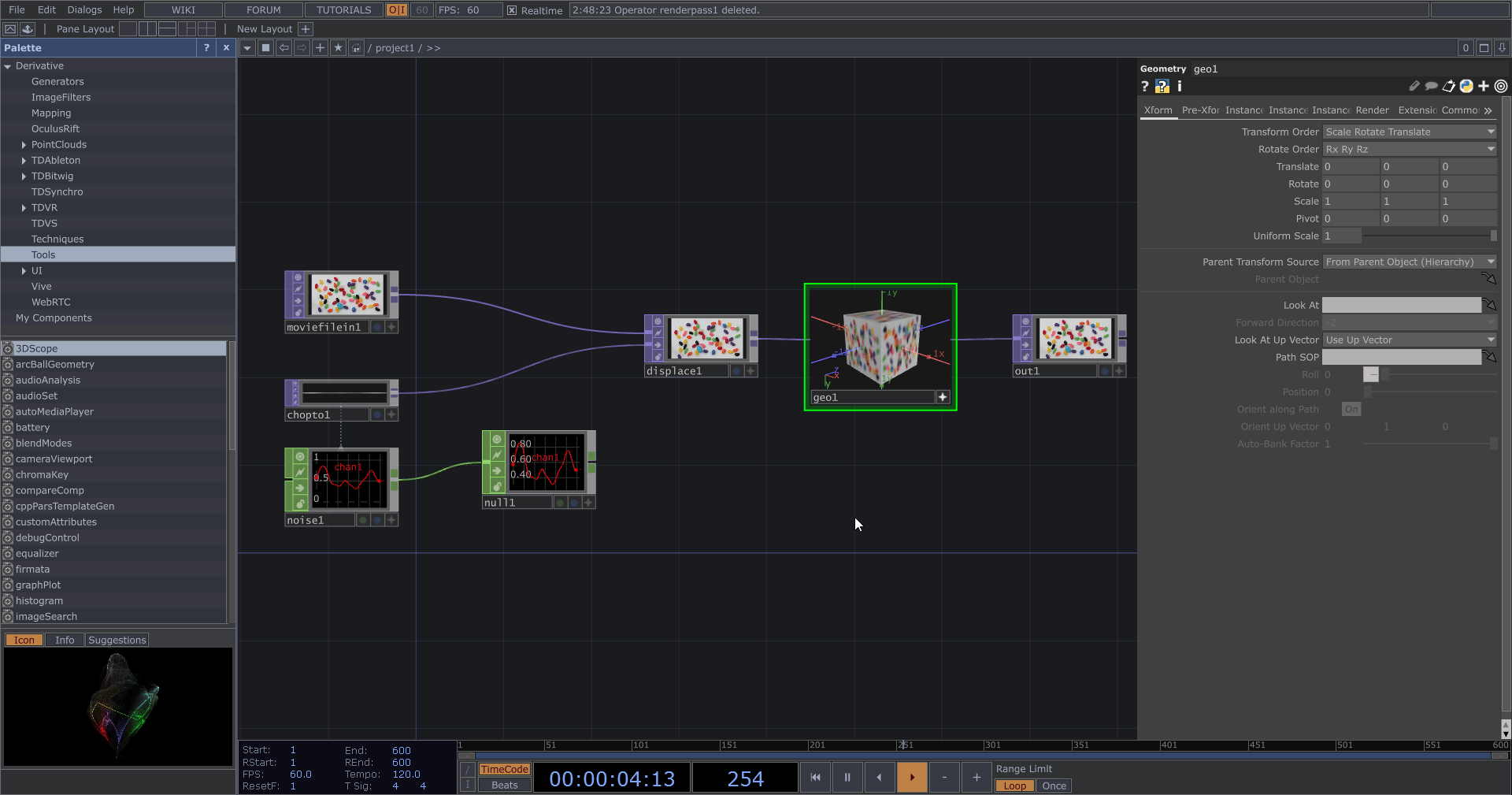The image size is (1512, 795).
Task: Click the plus icon on geo1 node
Action: pyautogui.click(x=943, y=397)
